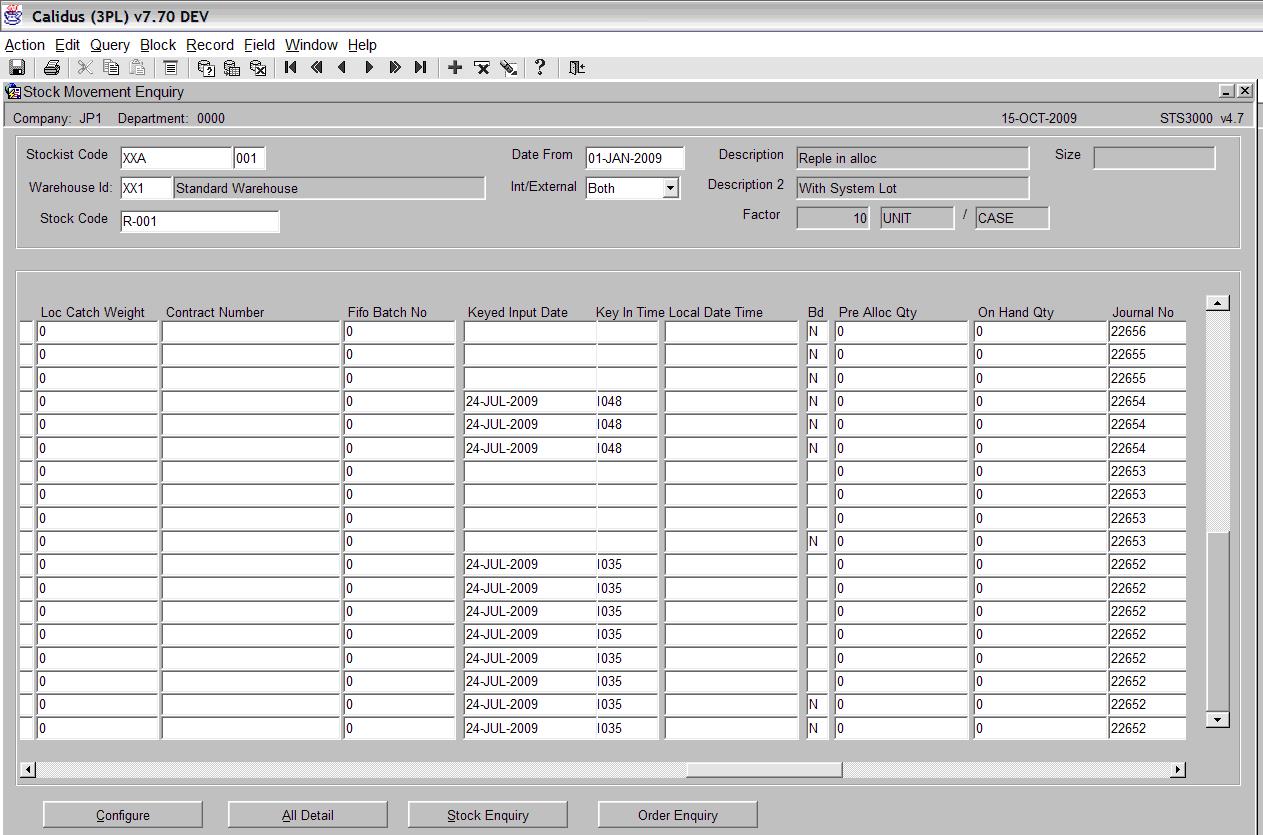Click the vertical scrollbar down arrow

1217,719
